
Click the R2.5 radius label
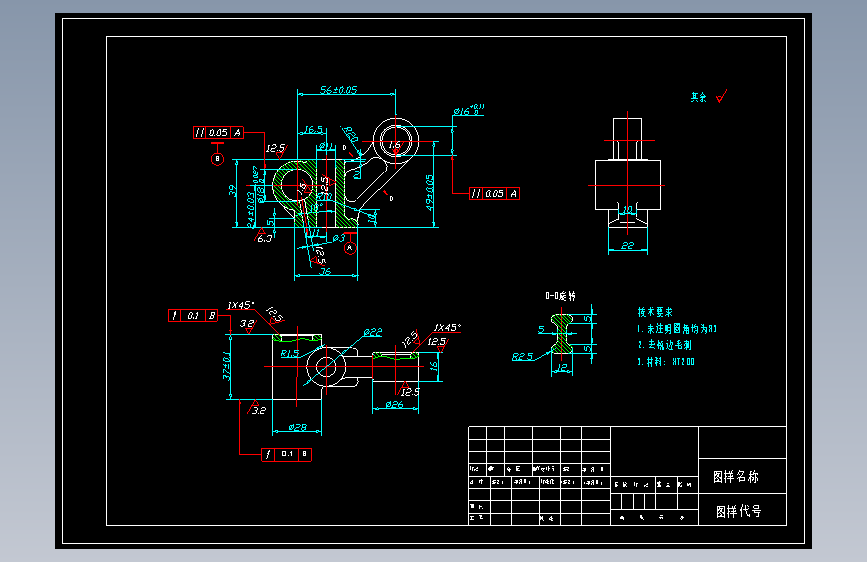click(523, 357)
